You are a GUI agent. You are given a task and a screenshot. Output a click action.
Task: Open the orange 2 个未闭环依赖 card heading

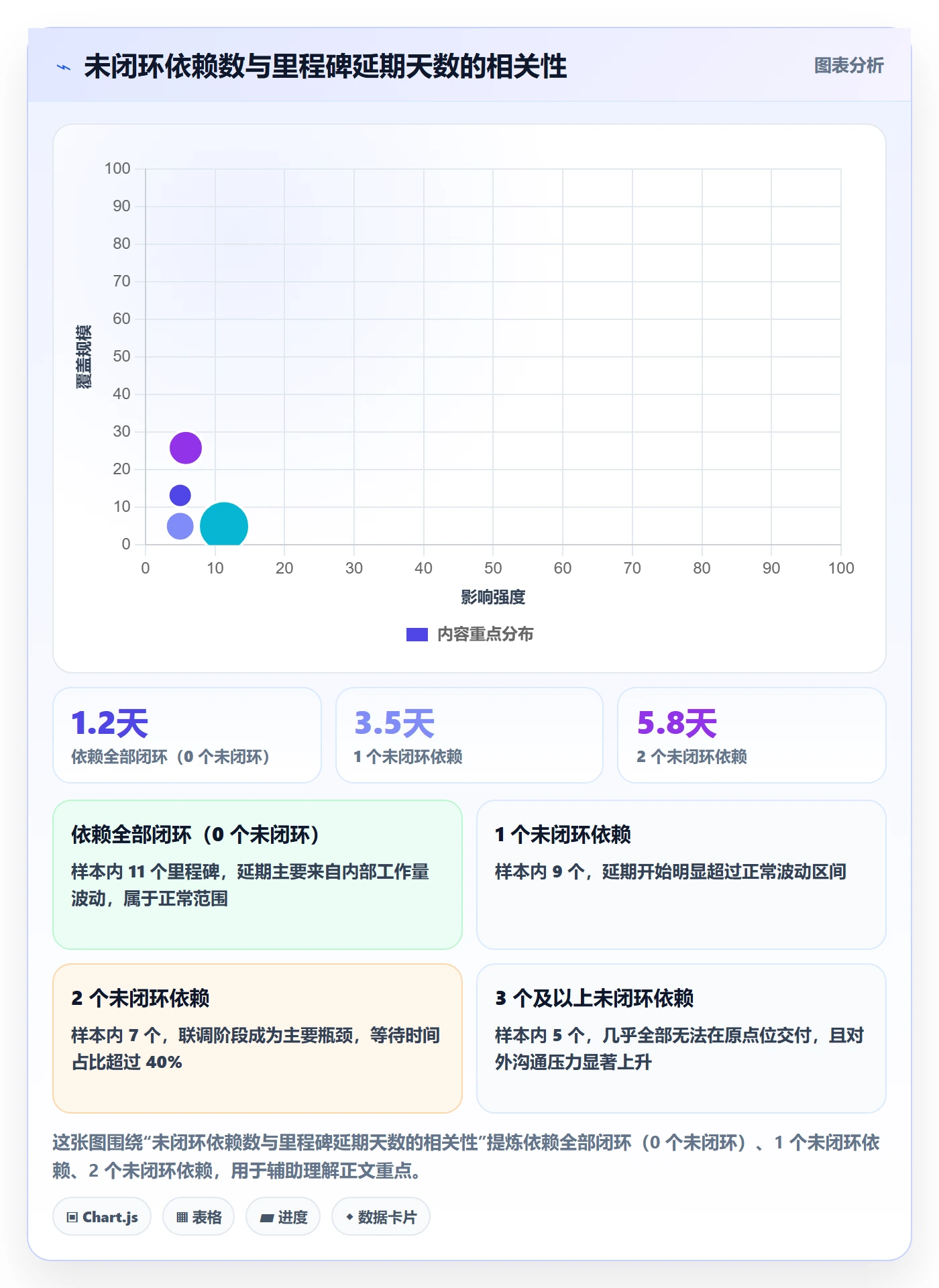140,998
